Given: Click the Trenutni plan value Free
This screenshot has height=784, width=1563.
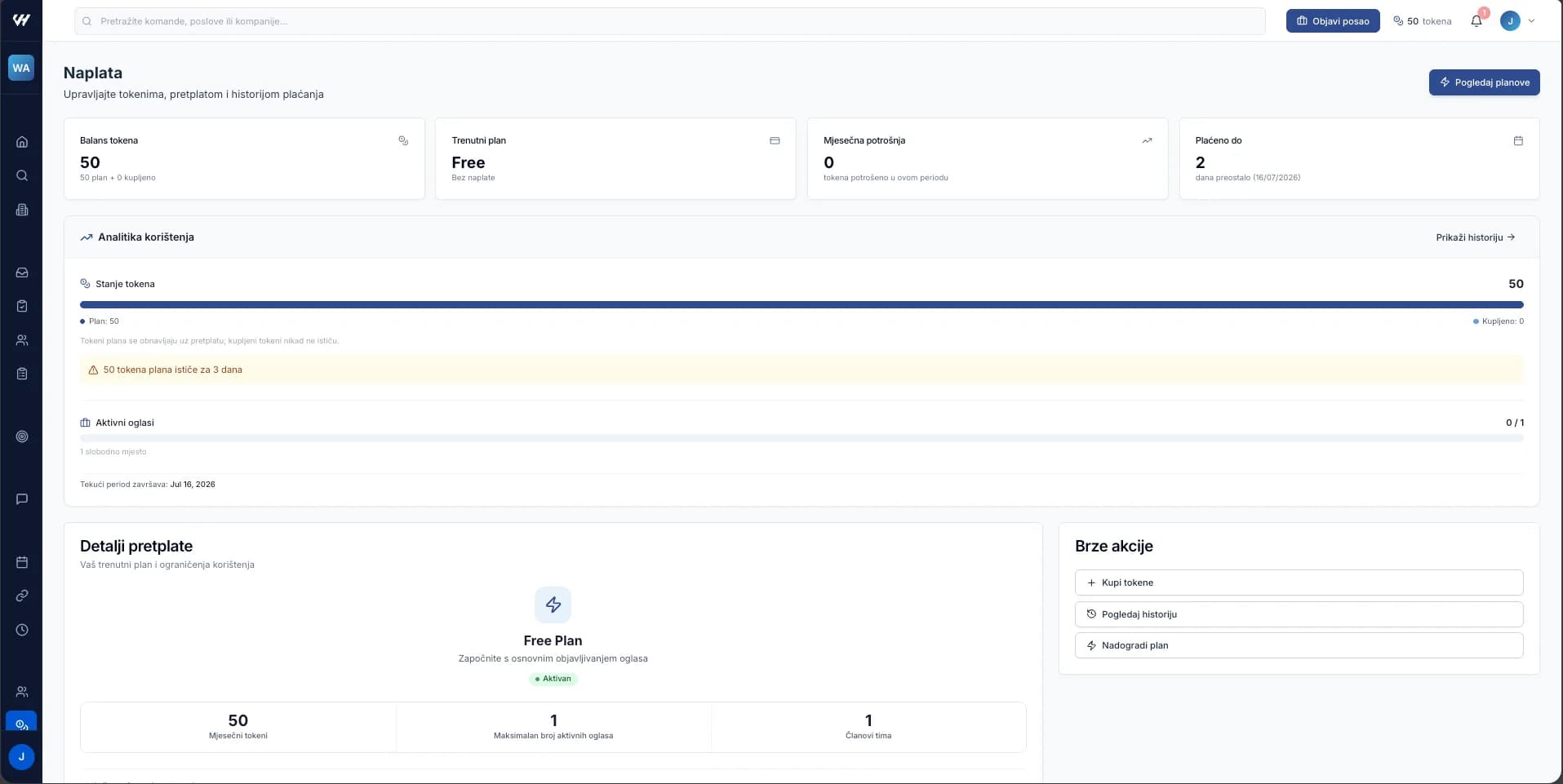Looking at the screenshot, I should coord(468,162).
